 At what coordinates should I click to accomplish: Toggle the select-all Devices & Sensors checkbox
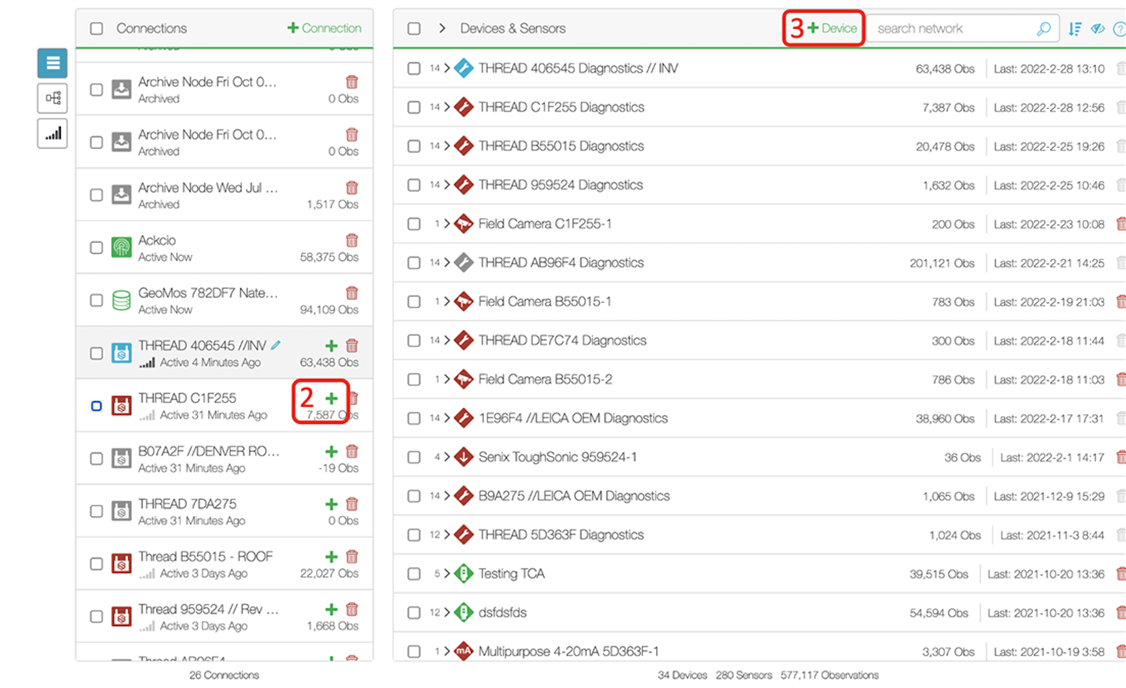(414, 29)
